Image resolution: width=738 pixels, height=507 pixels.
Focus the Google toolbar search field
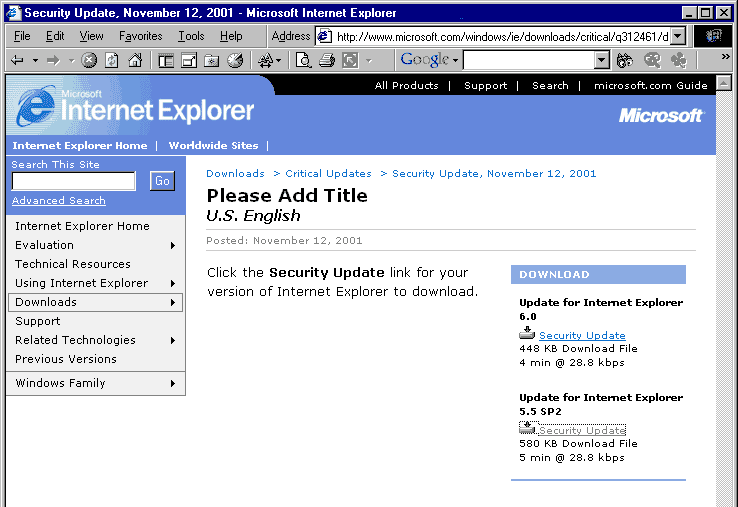529,60
